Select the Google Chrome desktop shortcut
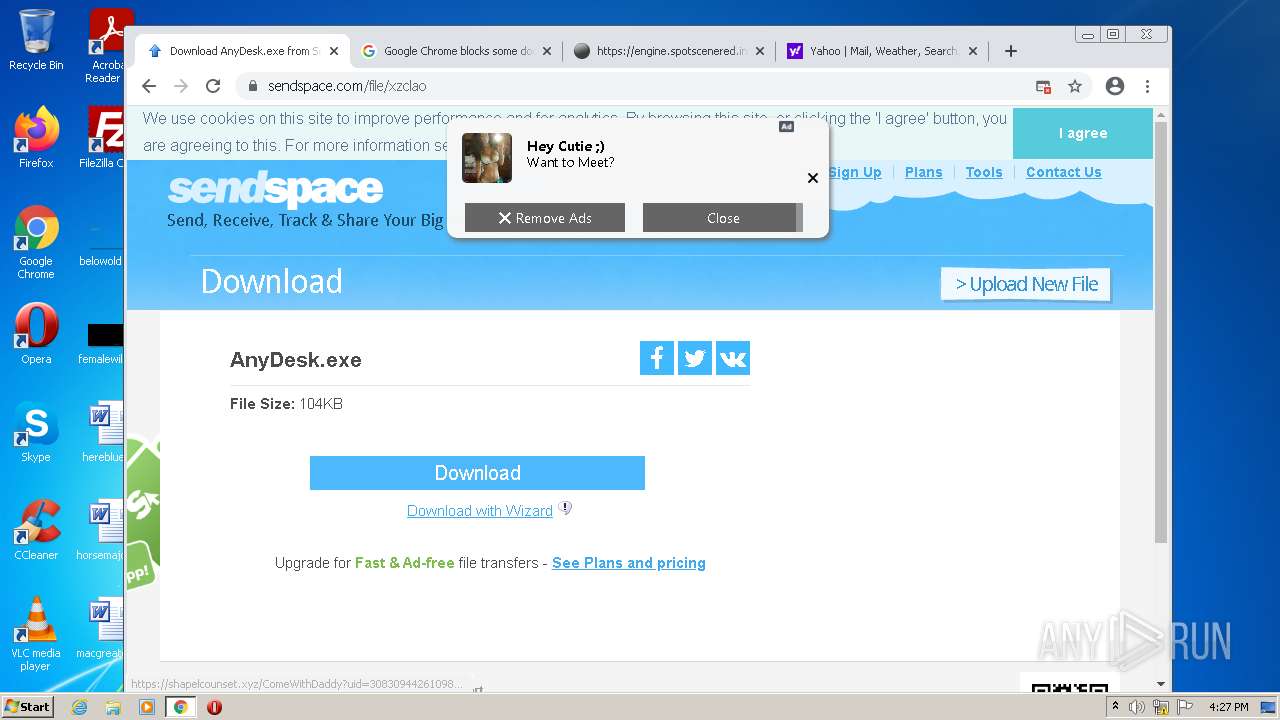This screenshot has width=1280, height=720. (x=36, y=242)
